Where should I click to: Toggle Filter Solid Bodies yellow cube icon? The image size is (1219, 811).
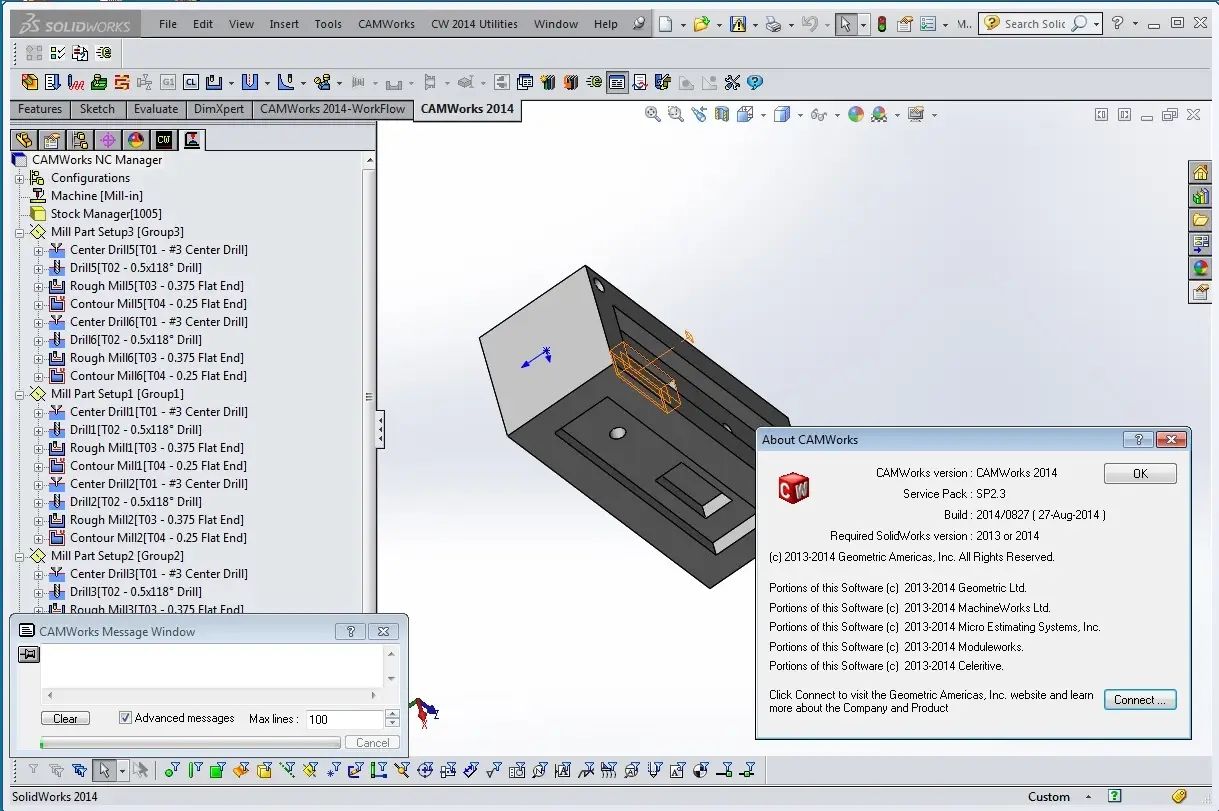click(264, 770)
